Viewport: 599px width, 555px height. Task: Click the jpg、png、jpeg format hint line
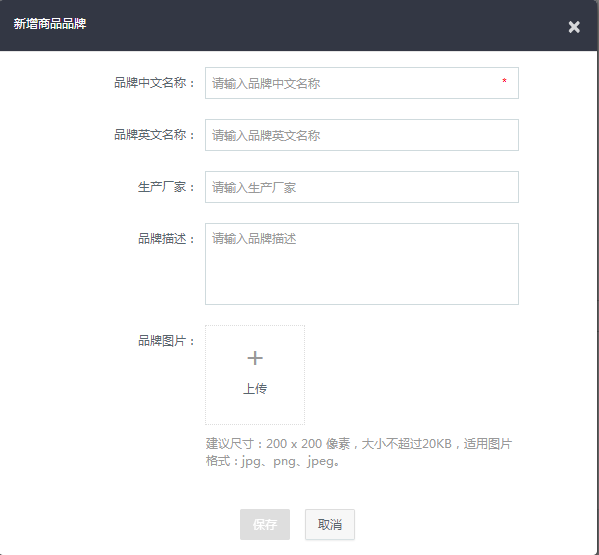[x=272, y=461]
